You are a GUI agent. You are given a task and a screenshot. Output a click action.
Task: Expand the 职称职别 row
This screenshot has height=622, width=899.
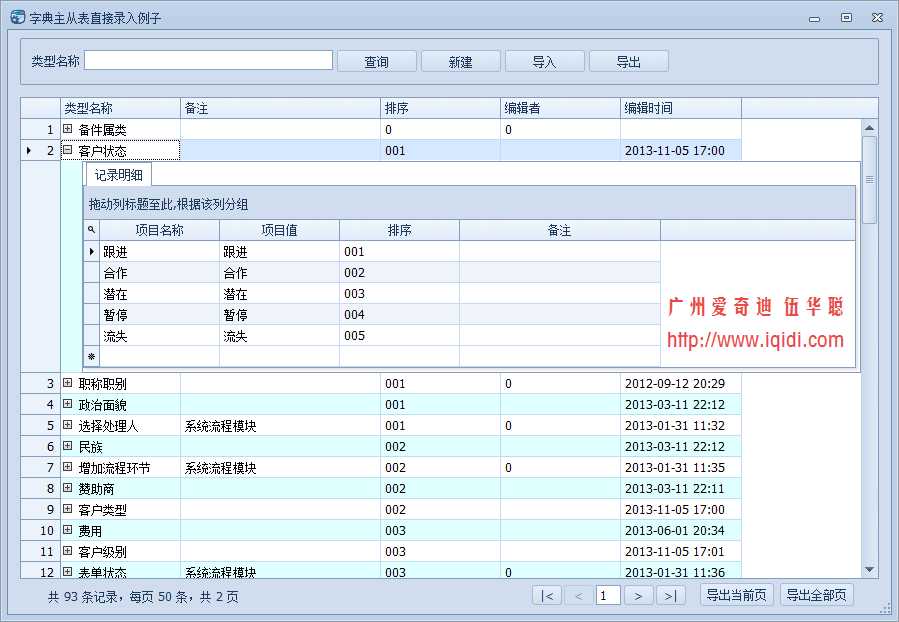click(68, 383)
